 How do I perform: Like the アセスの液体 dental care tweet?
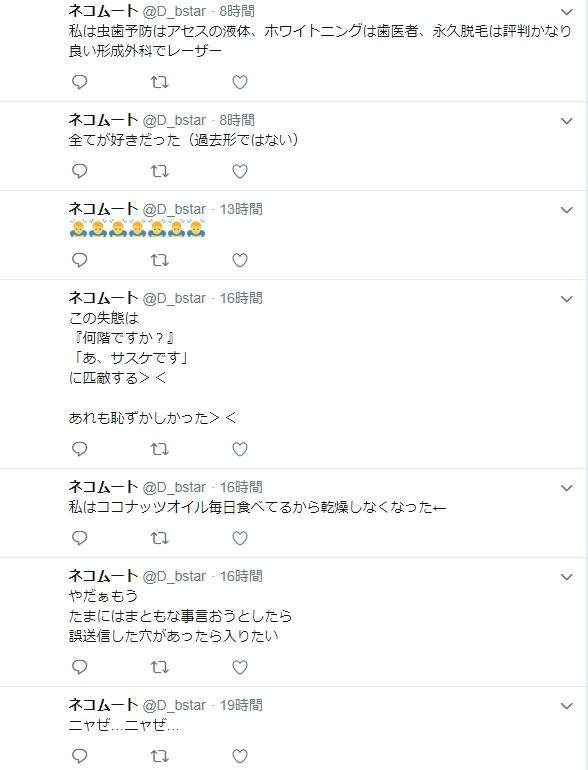coord(240,82)
